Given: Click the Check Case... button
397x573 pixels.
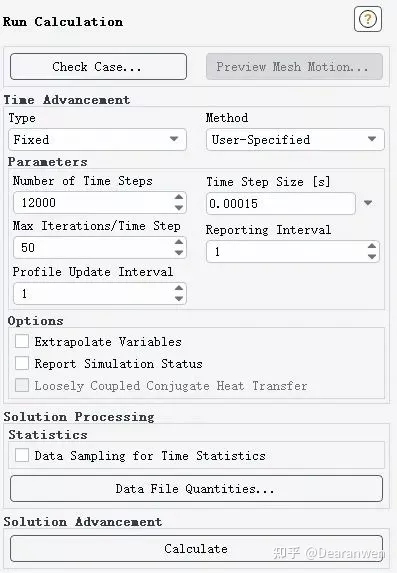Looking at the screenshot, I should pyautogui.click(x=98, y=67).
